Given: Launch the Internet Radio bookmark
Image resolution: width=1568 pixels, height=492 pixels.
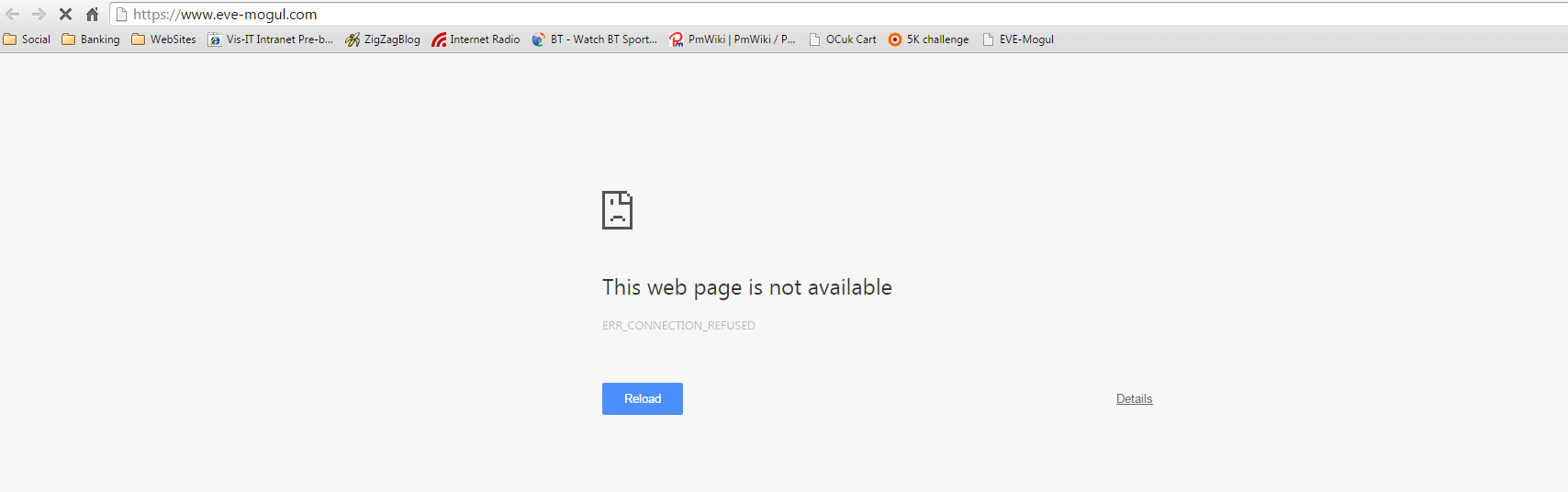Looking at the screenshot, I should [476, 39].
